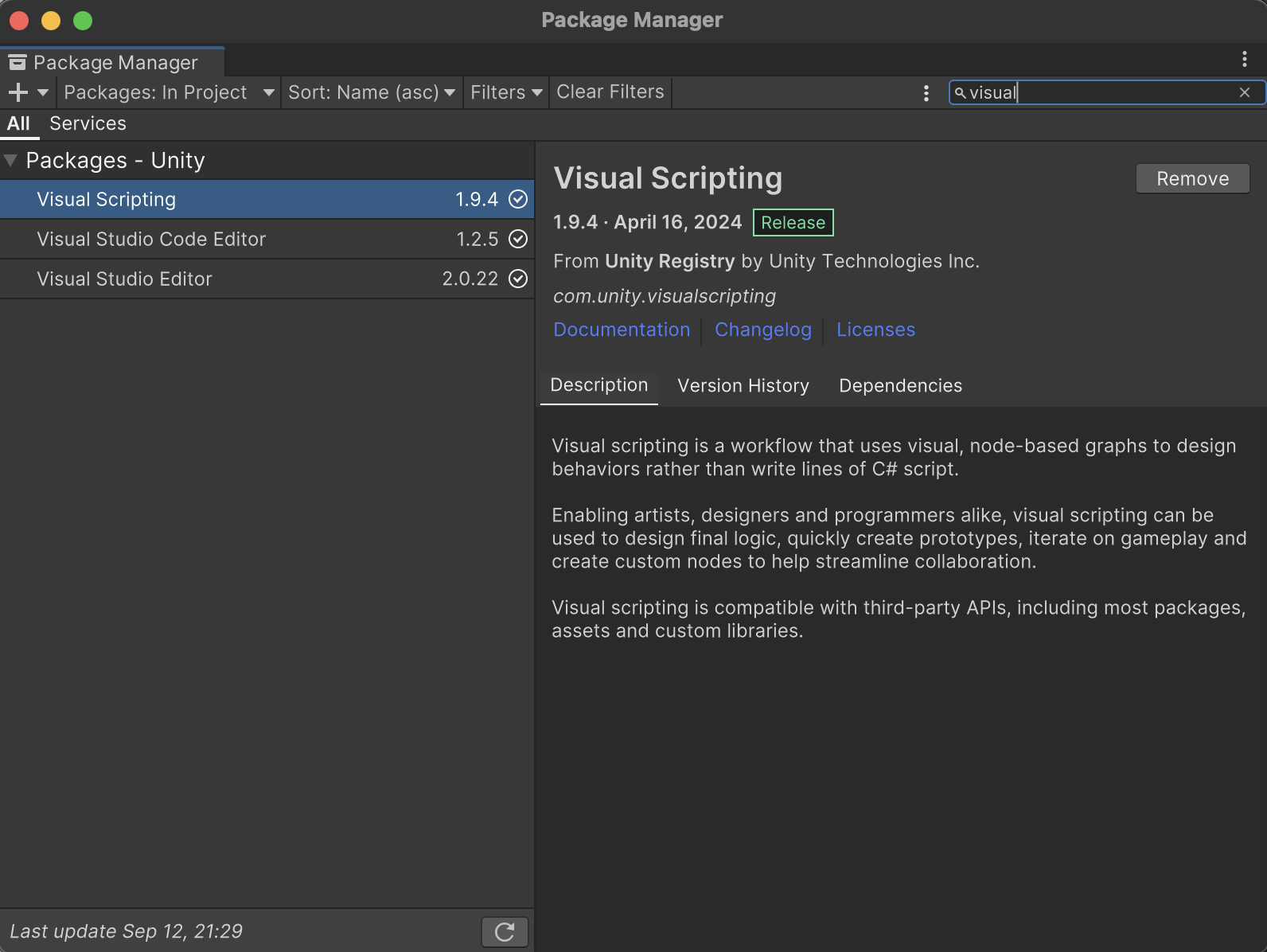
Task: Open the Filters dropdown
Action: 506,92
